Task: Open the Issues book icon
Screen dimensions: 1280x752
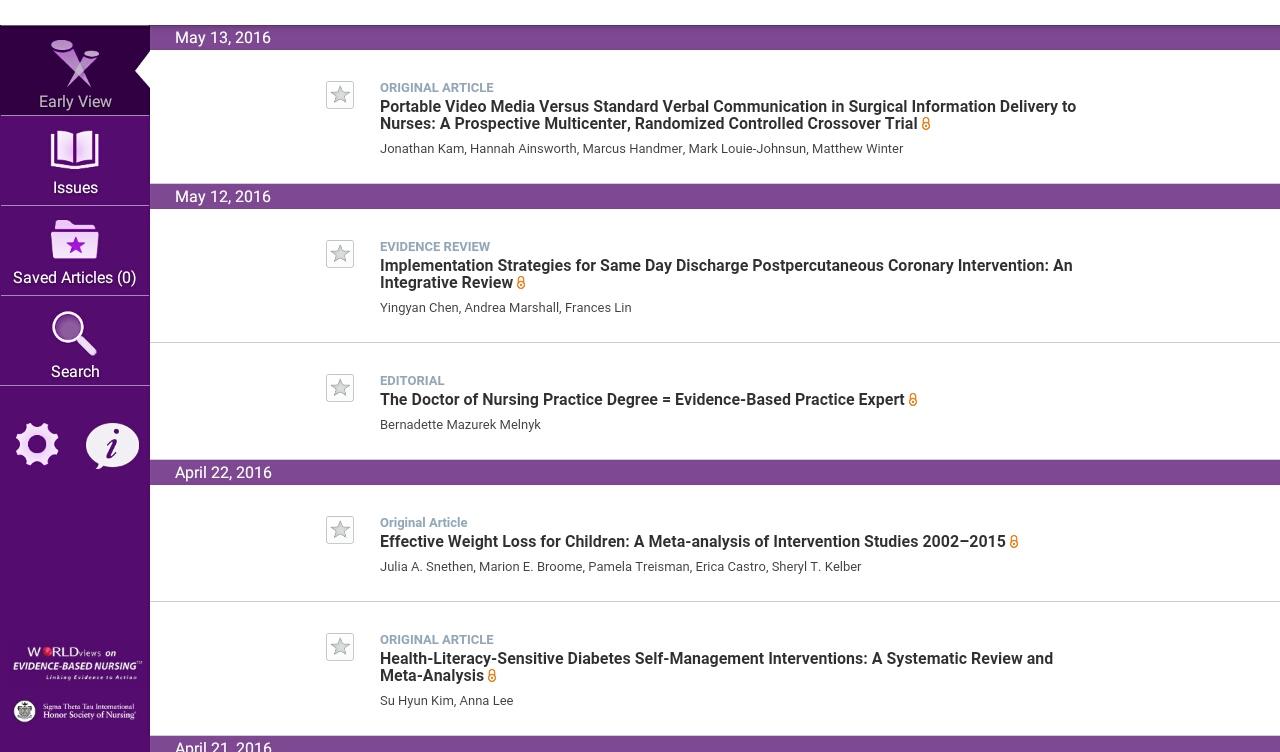Action: pos(75,151)
